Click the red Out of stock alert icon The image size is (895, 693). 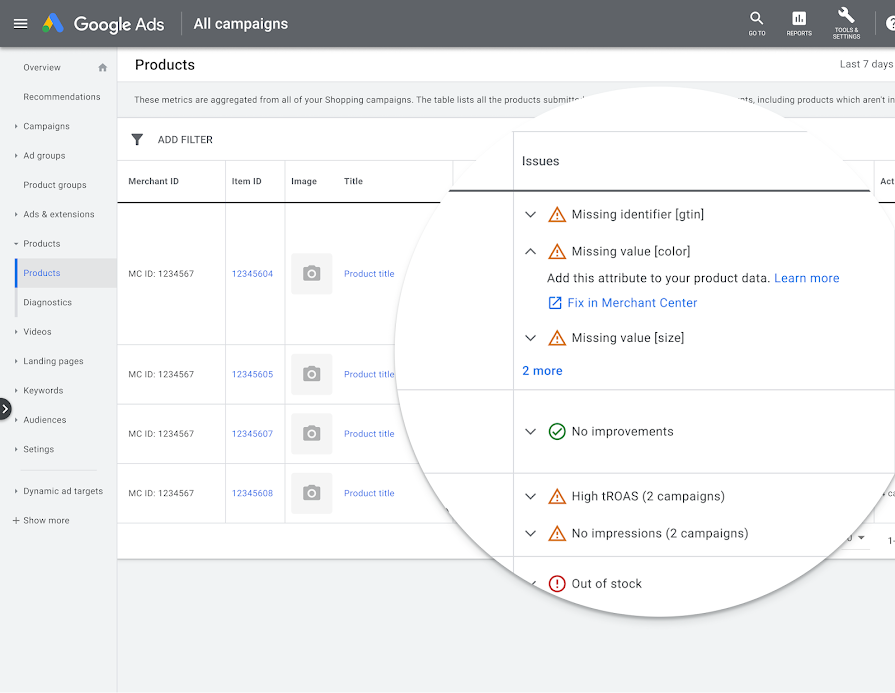point(557,583)
